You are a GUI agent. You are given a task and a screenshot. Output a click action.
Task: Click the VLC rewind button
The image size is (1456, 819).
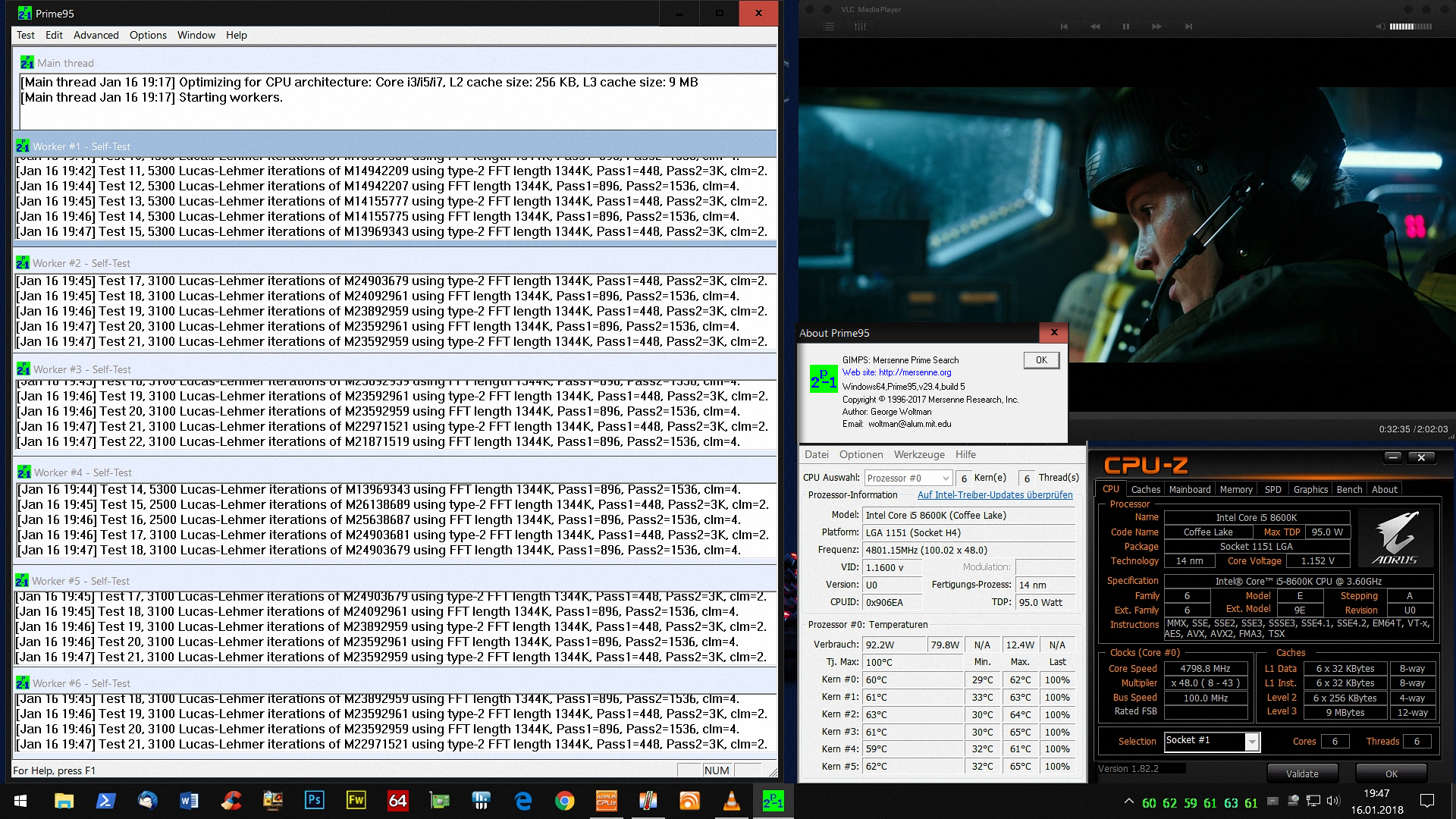[x=1095, y=27]
